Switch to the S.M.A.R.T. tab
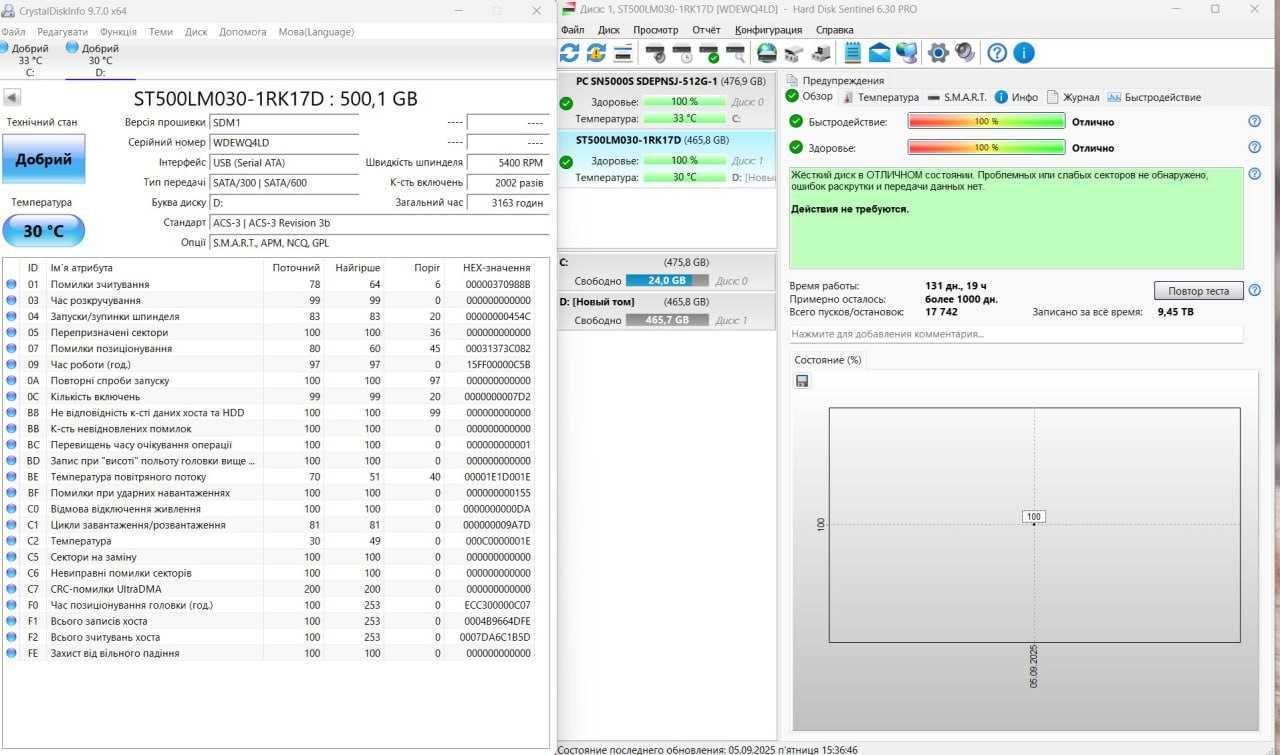Image resolution: width=1280 pixels, height=755 pixels. point(956,97)
